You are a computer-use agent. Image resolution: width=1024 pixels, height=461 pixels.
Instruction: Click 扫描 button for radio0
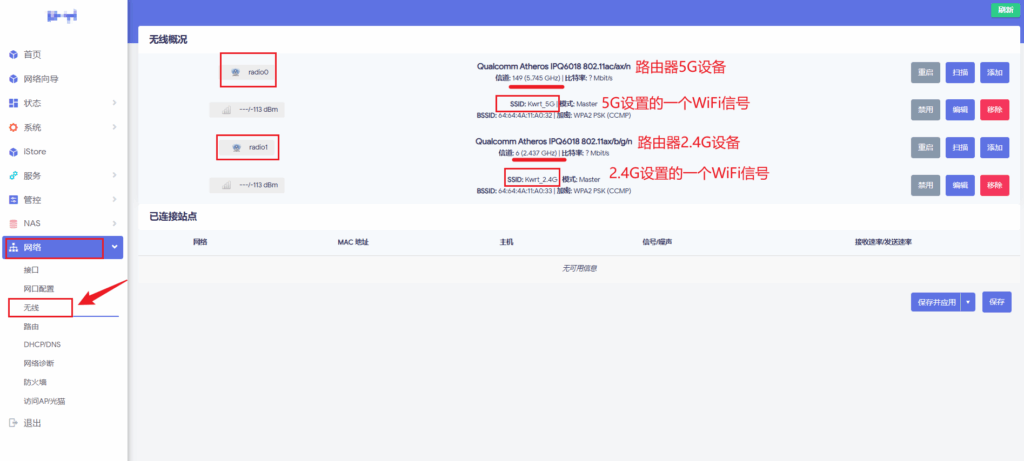point(959,72)
